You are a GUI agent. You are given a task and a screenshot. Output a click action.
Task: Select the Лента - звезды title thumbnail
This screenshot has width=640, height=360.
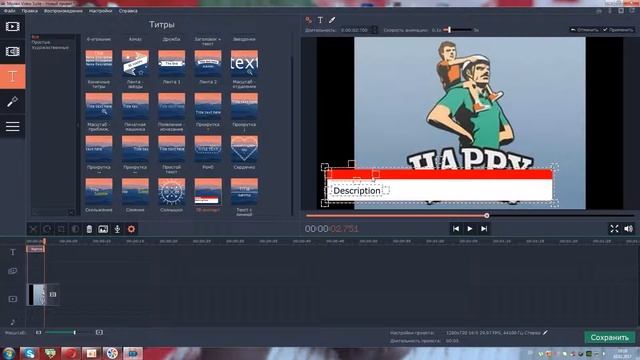coord(135,63)
